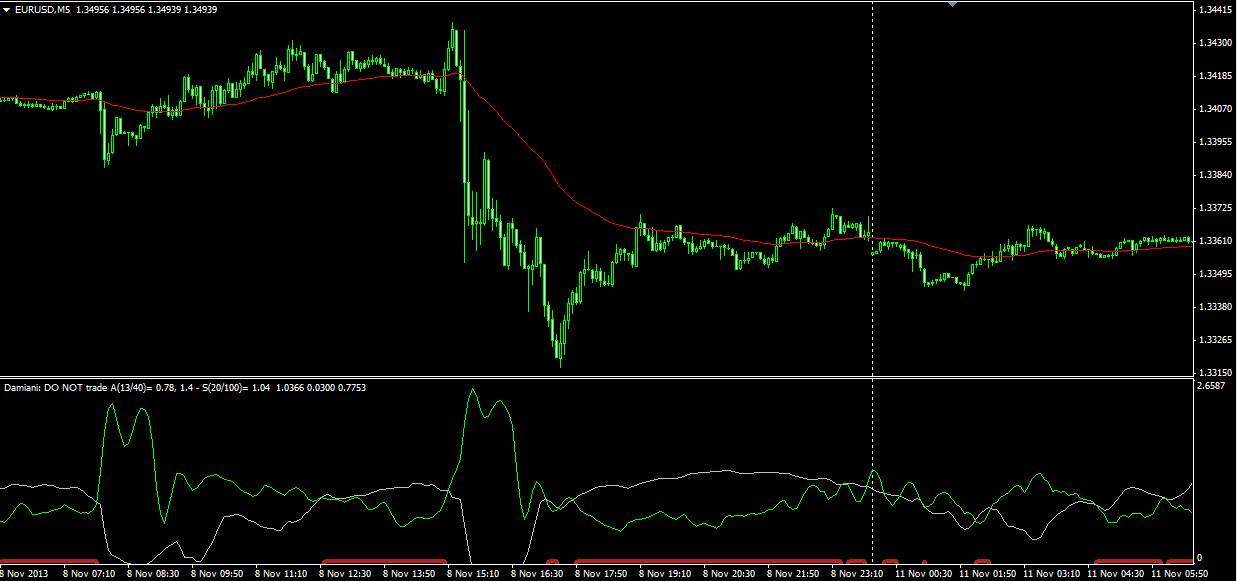Select the 11 Nov 05:50 time label
Image resolution: width=1238 pixels, height=581 pixels.
pyautogui.click(x=1180, y=574)
